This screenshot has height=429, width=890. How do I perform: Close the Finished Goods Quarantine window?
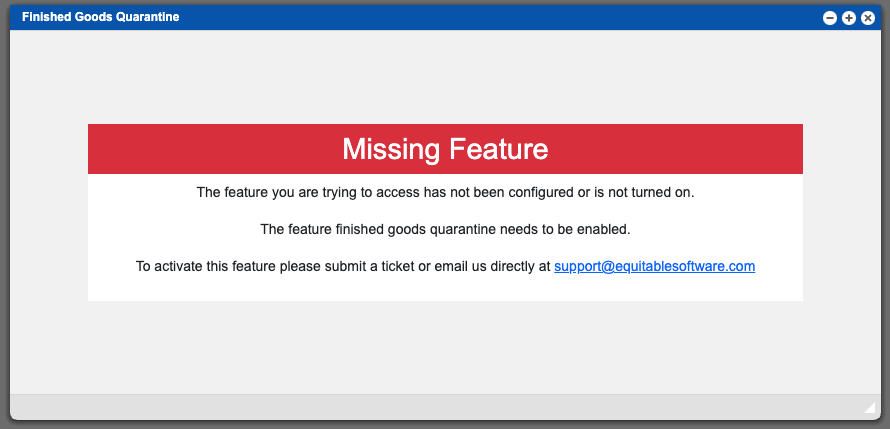click(x=868, y=18)
